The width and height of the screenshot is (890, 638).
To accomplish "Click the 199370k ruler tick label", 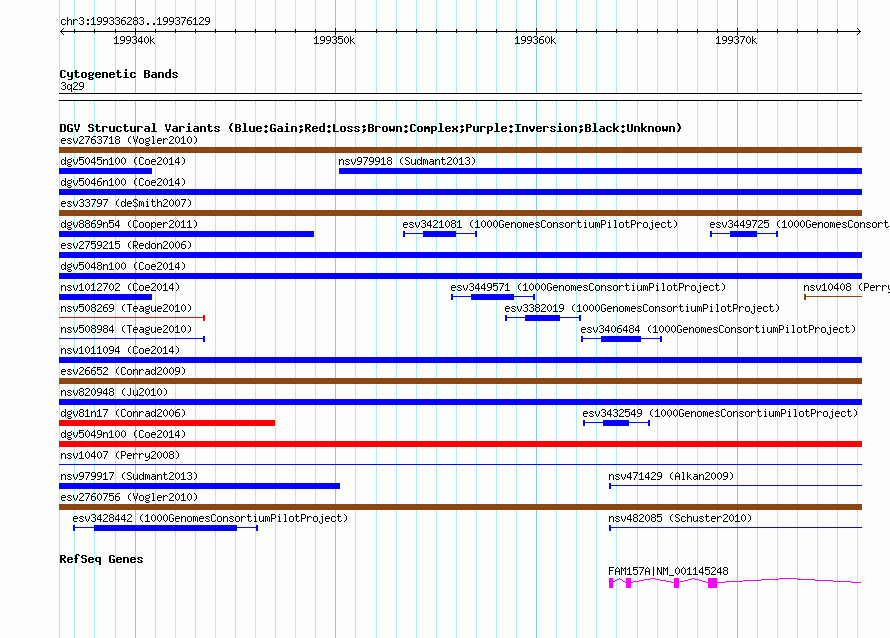I will [x=736, y=40].
